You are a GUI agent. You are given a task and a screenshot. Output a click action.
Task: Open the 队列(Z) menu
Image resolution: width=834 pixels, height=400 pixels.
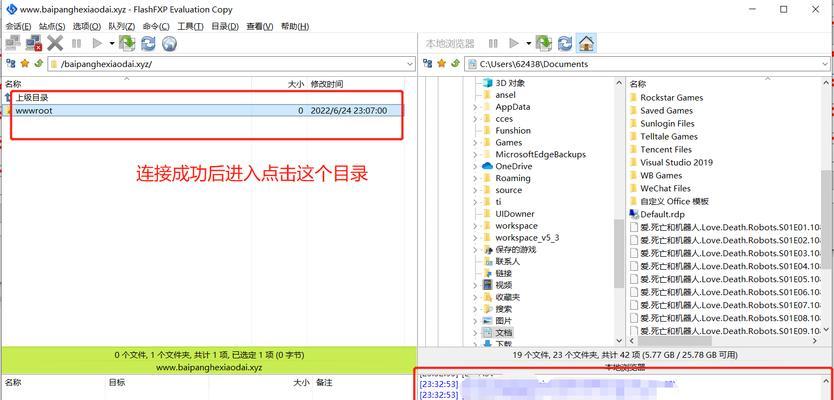(121, 27)
